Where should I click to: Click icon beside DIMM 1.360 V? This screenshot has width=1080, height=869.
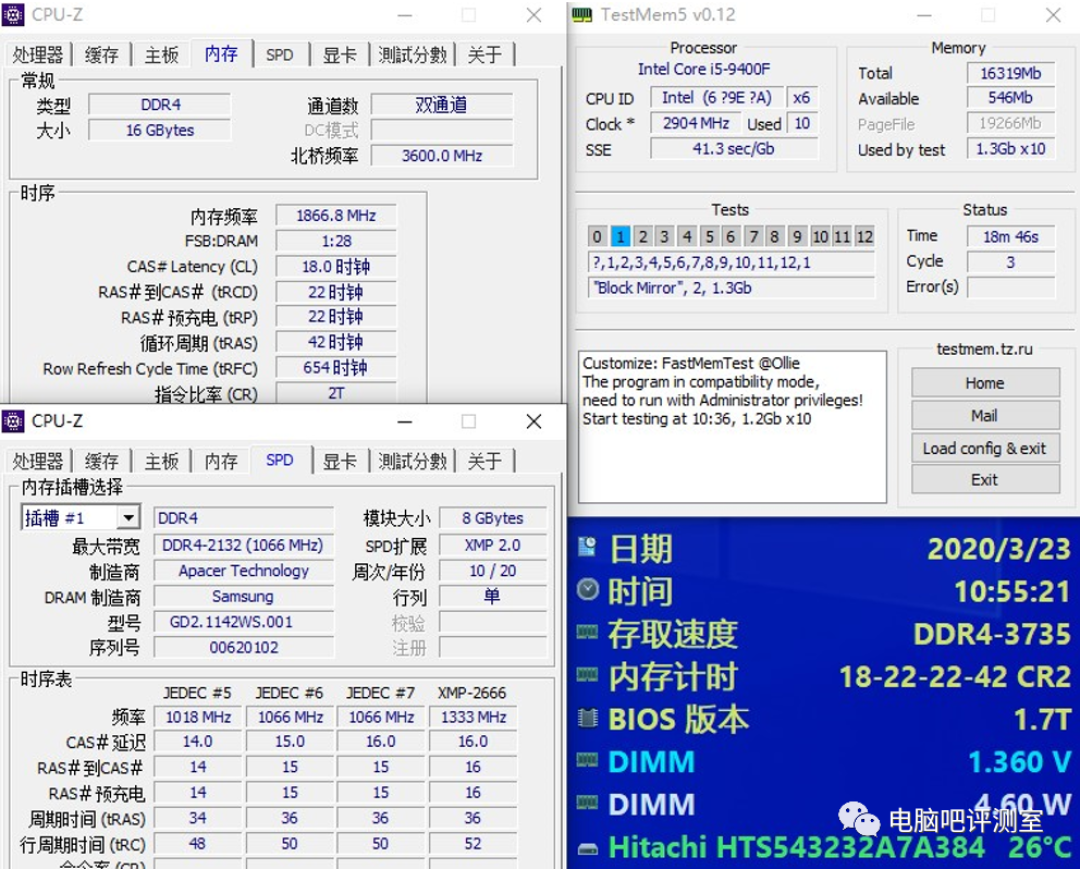(x=587, y=760)
